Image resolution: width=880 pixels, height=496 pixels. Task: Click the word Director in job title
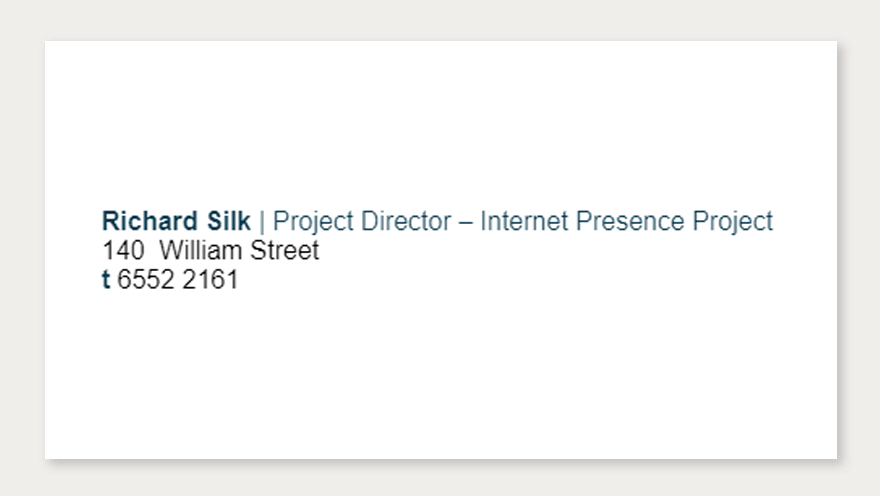pyautogui.click(x=406, y=221)
